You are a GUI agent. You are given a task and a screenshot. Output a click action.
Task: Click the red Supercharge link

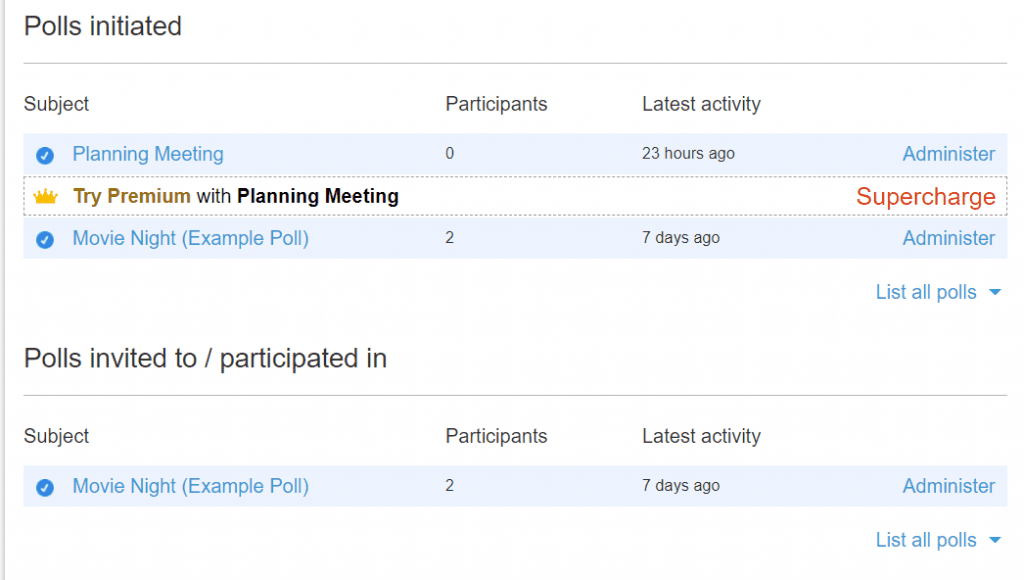(926, 197)
